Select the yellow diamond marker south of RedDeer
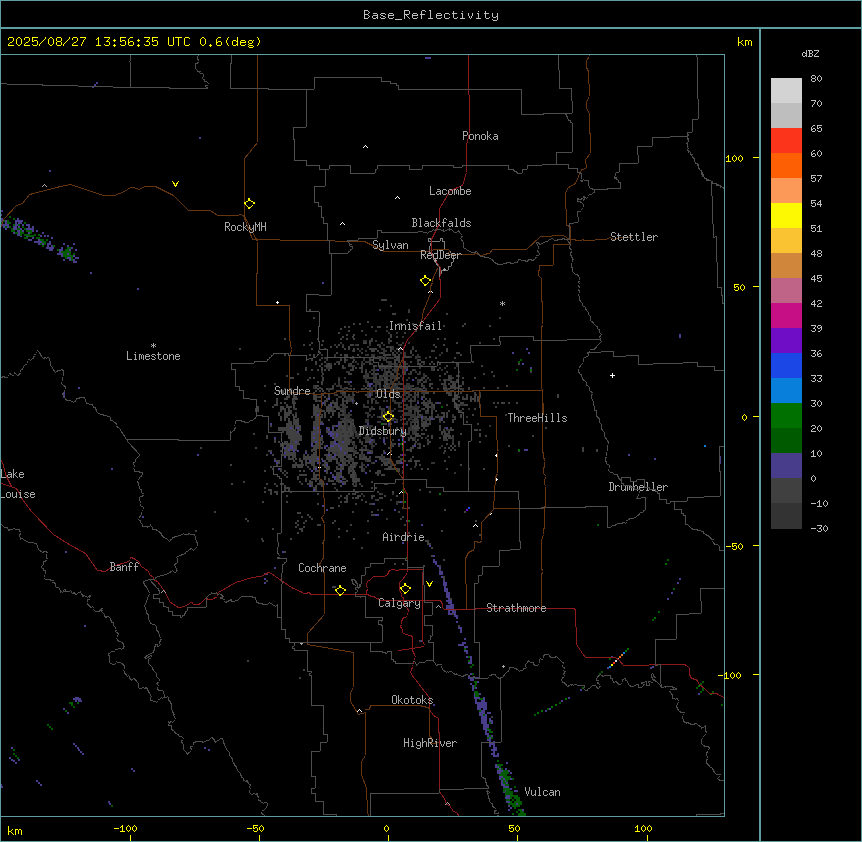The height and width of the screenshot is (842, 862). [425, 281]
